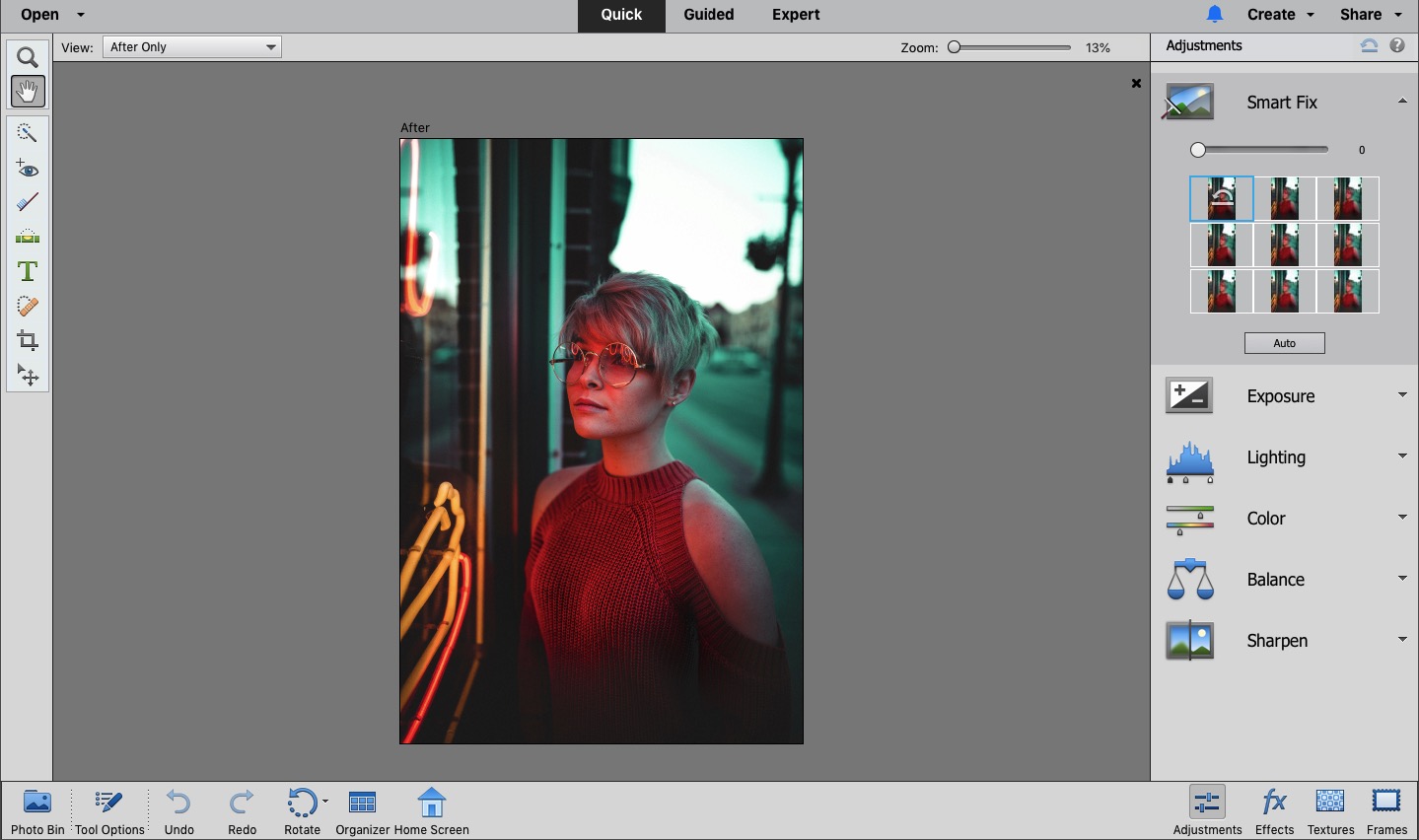Open the notifications bell
The image size is (1419, 840).
tap(1215, 15)
